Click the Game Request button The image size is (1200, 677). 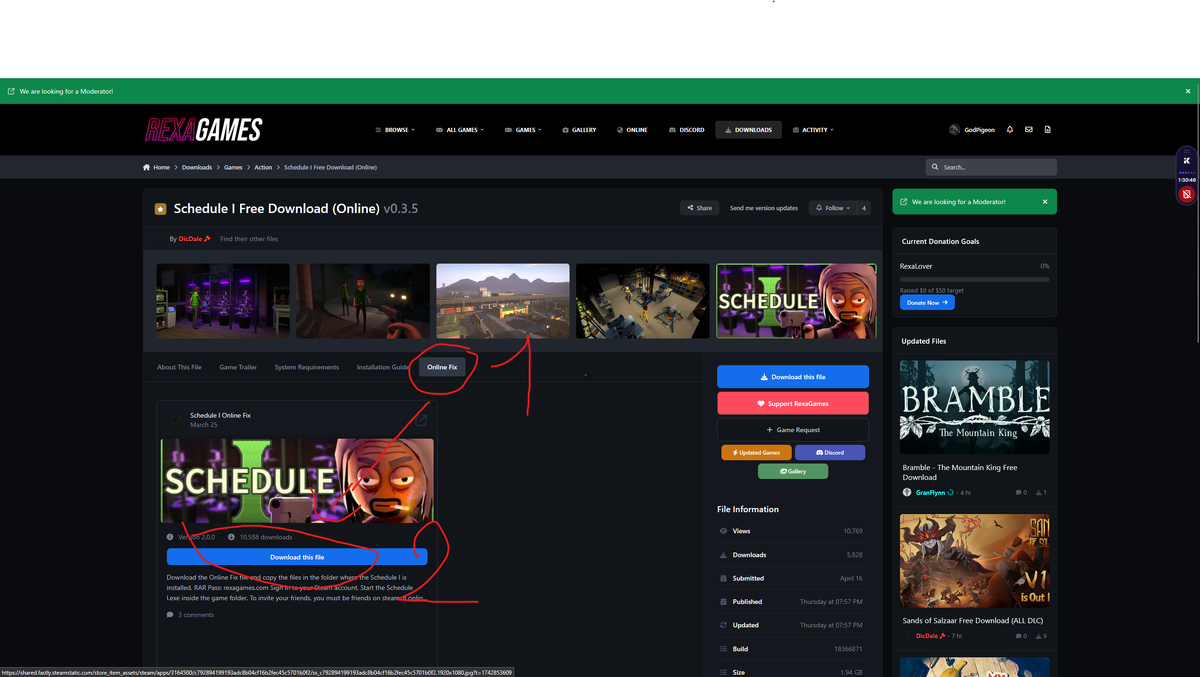point(793,429)
